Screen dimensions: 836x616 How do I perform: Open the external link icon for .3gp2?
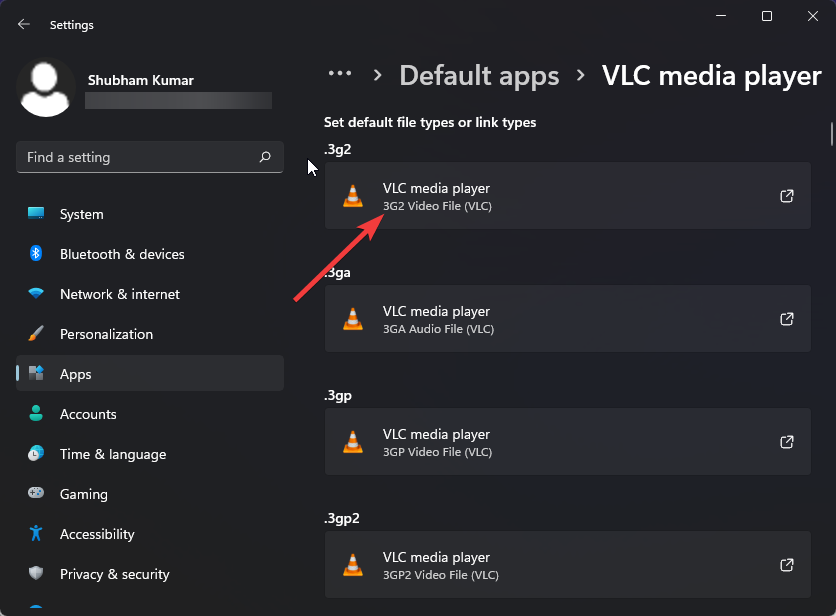[787, 565]
